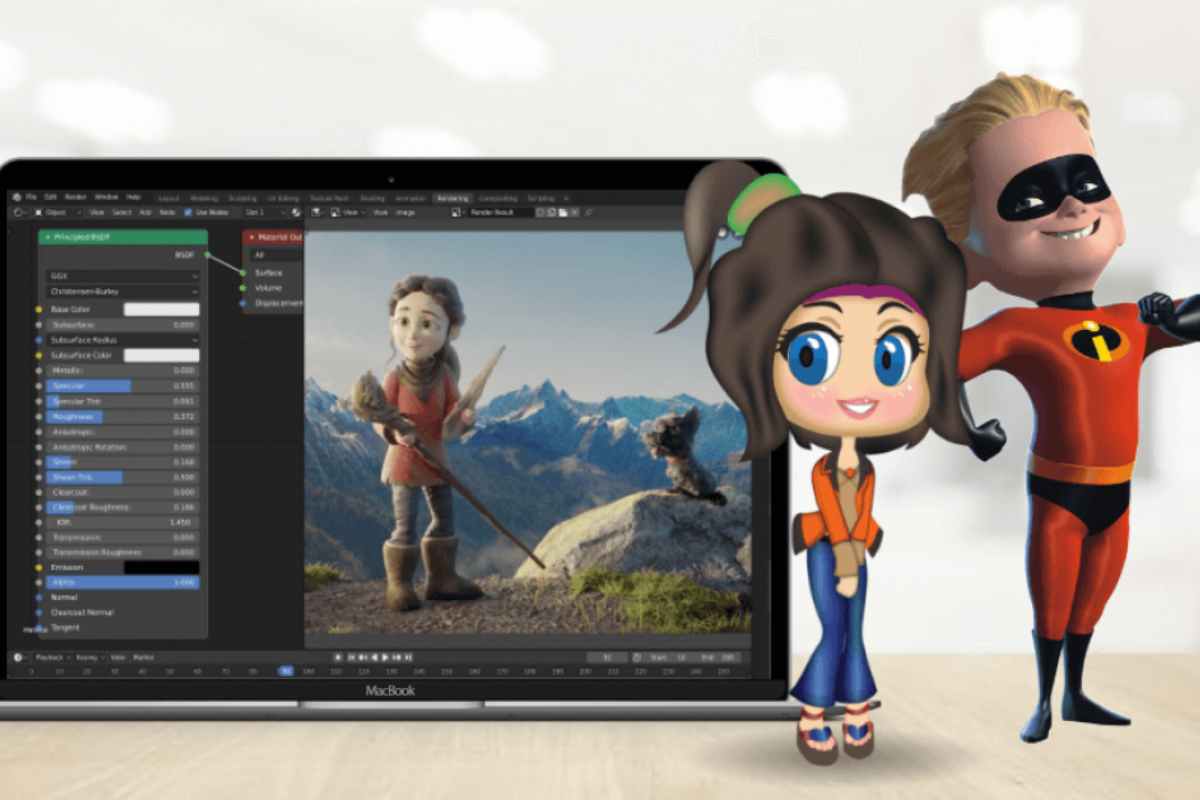Click the Normal input socket
Viewport: 1200px width, 800px height.
pos(38,597)
